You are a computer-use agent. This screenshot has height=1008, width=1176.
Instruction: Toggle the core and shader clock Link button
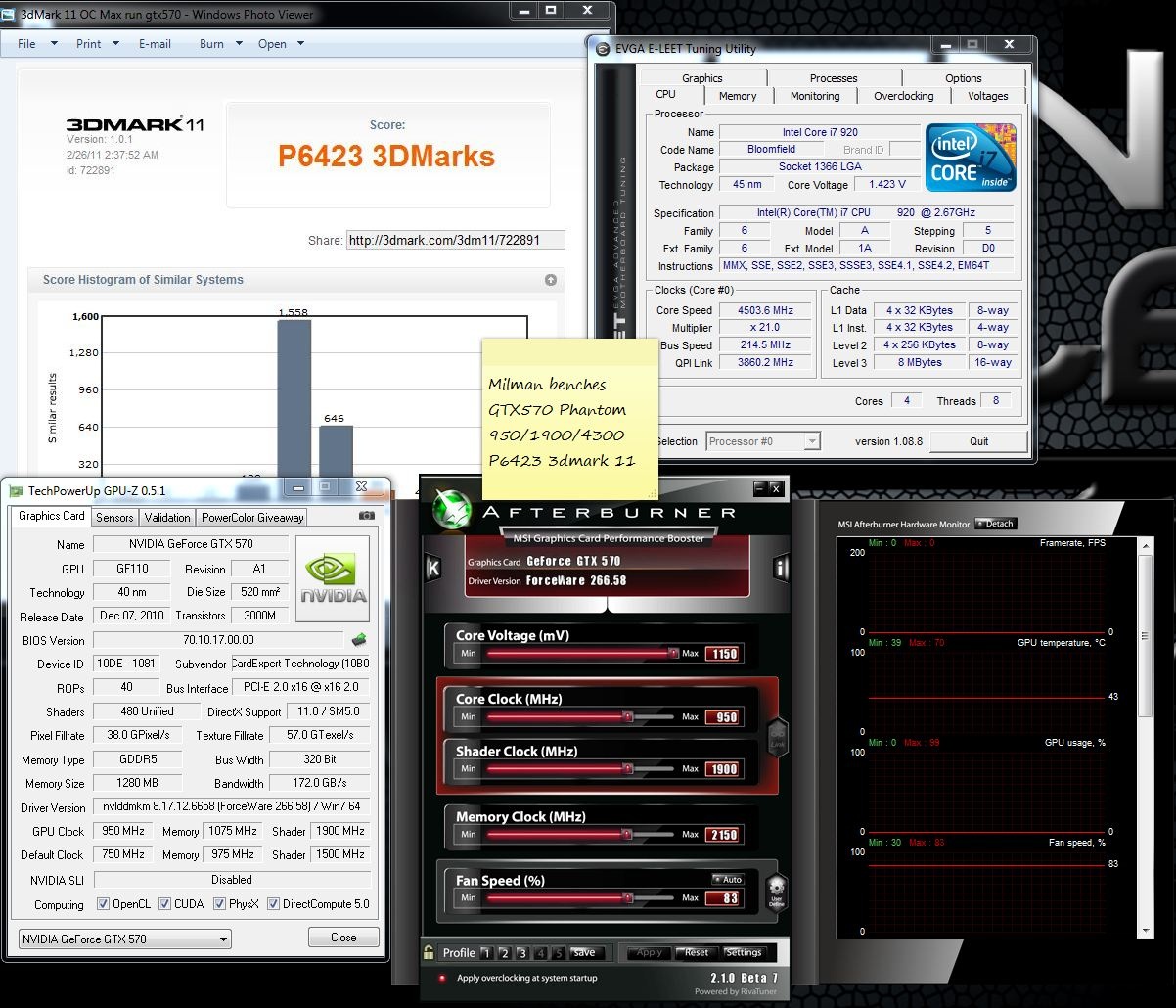click(777, 736)
